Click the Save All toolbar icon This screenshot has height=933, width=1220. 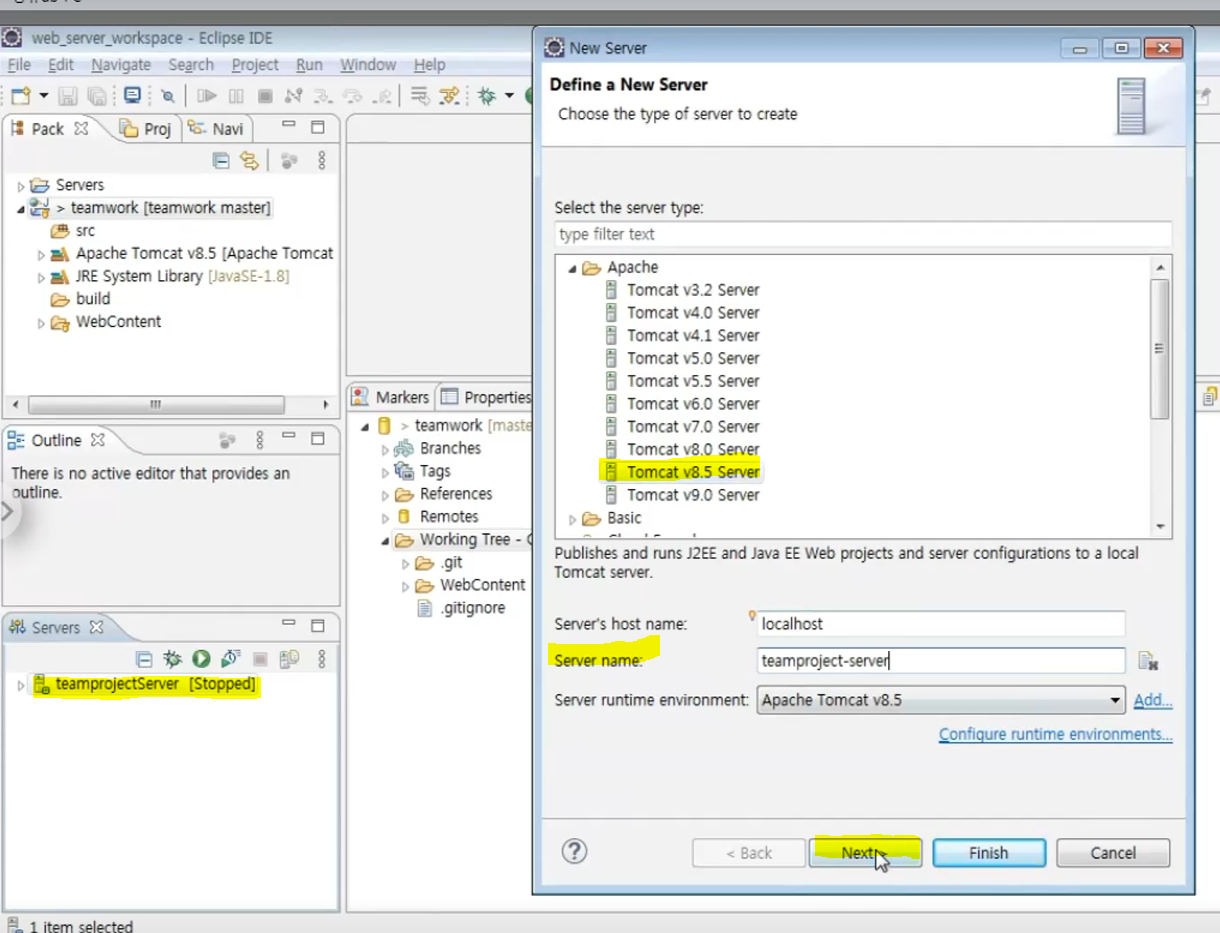point(96,96)
